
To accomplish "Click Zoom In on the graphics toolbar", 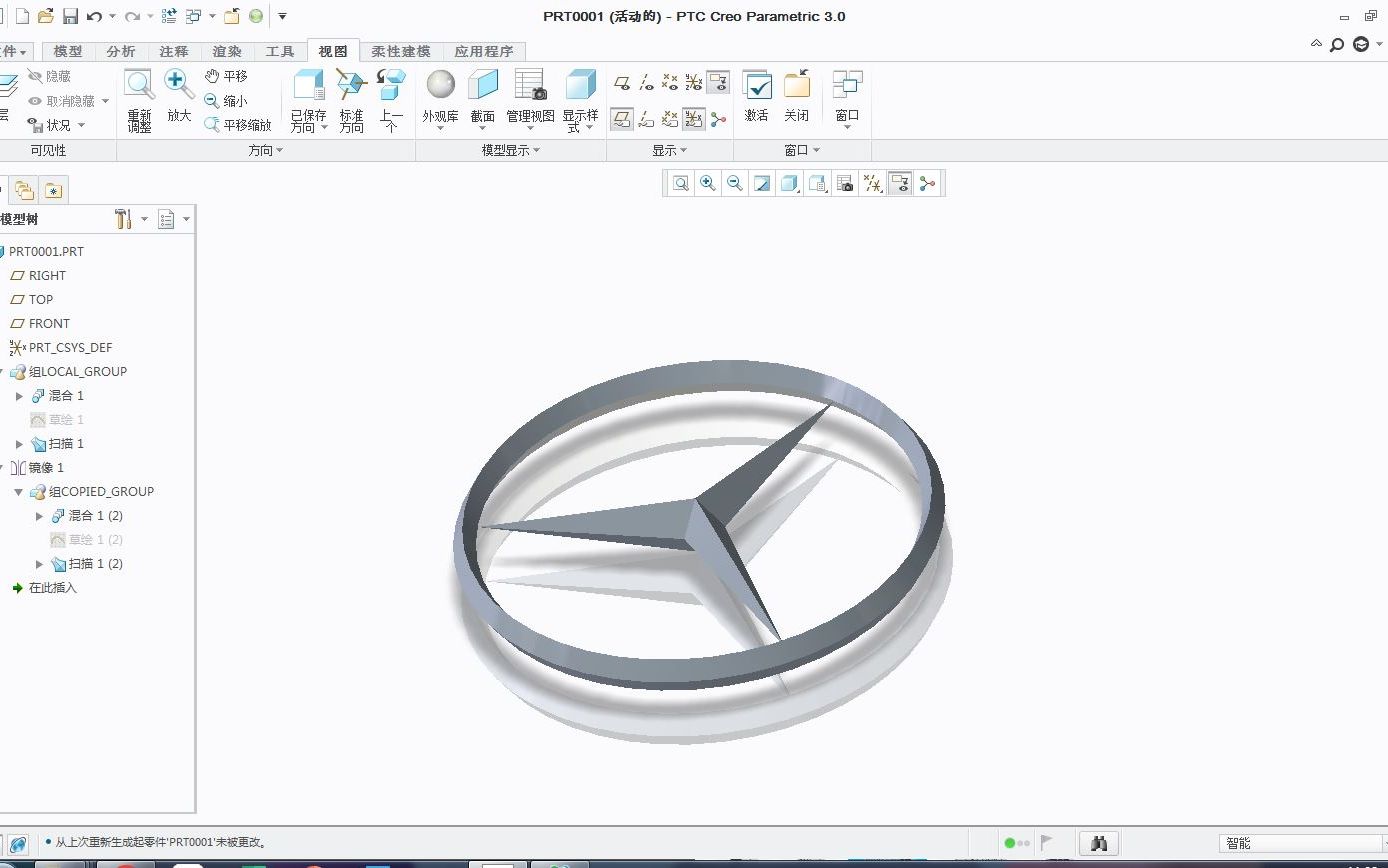I will point(708,183).
